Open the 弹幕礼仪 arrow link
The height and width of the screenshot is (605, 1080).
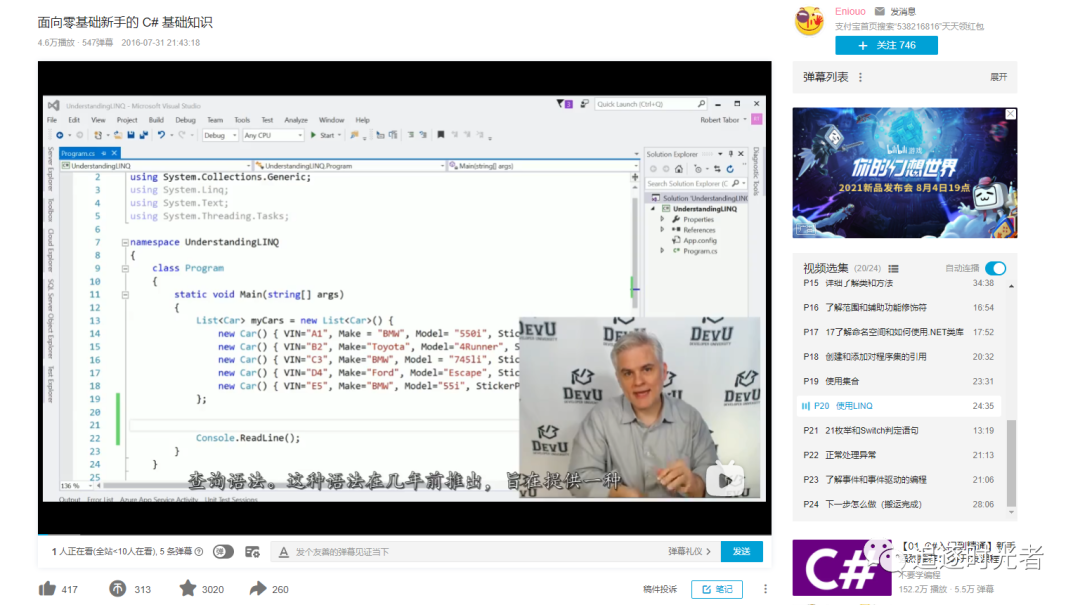689,551
